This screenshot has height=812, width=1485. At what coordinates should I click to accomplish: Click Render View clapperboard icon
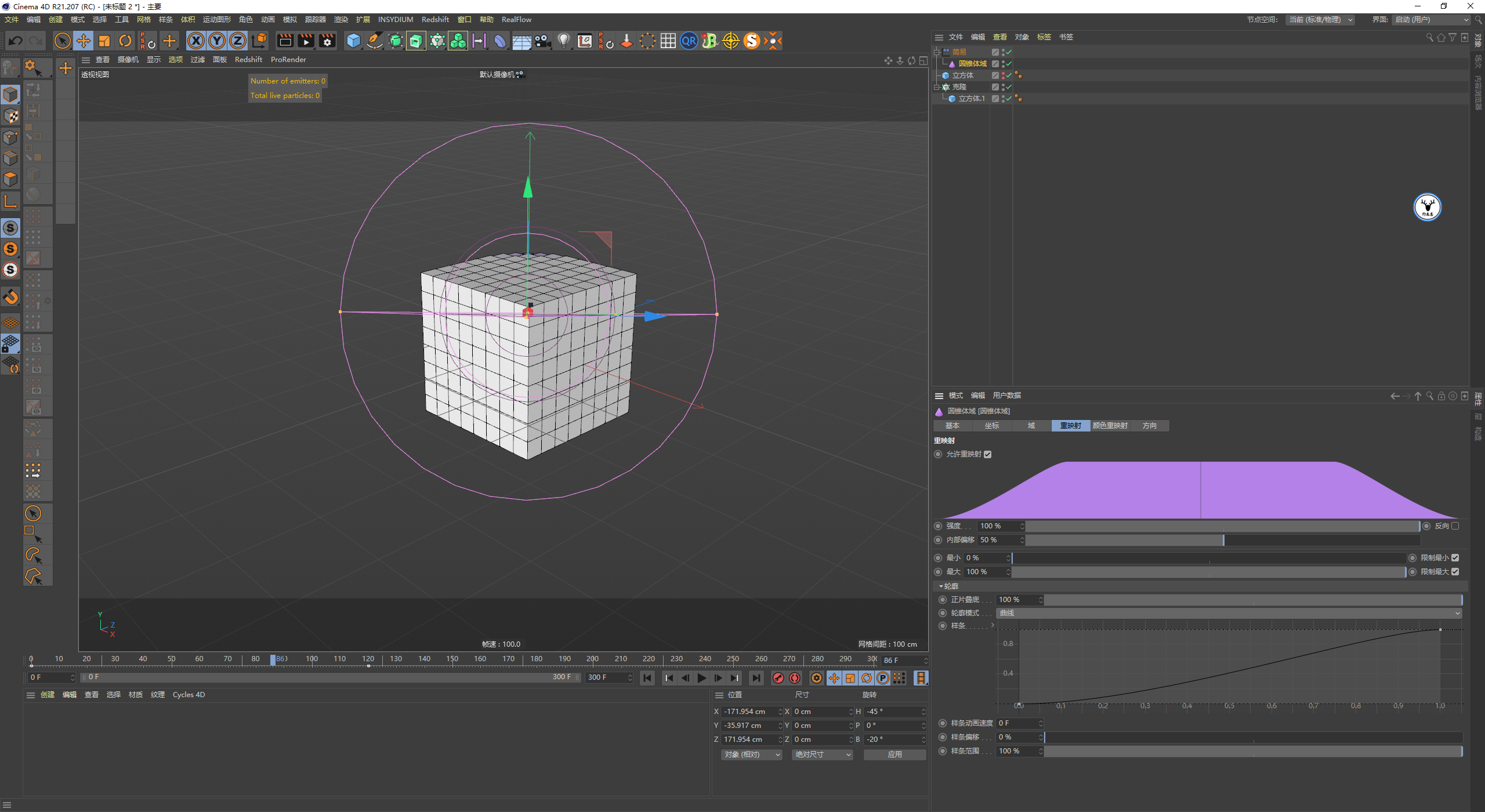point(285,41)
